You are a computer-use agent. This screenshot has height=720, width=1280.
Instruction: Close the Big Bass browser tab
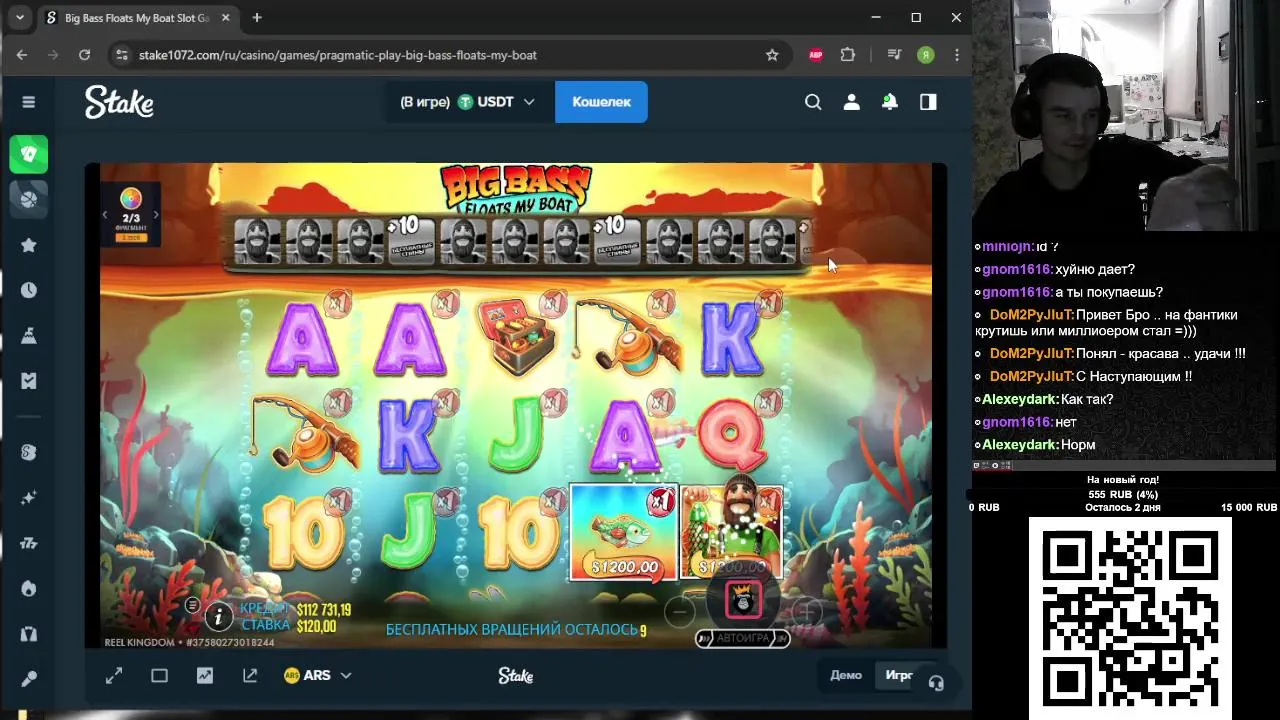(x=224, y=18)
